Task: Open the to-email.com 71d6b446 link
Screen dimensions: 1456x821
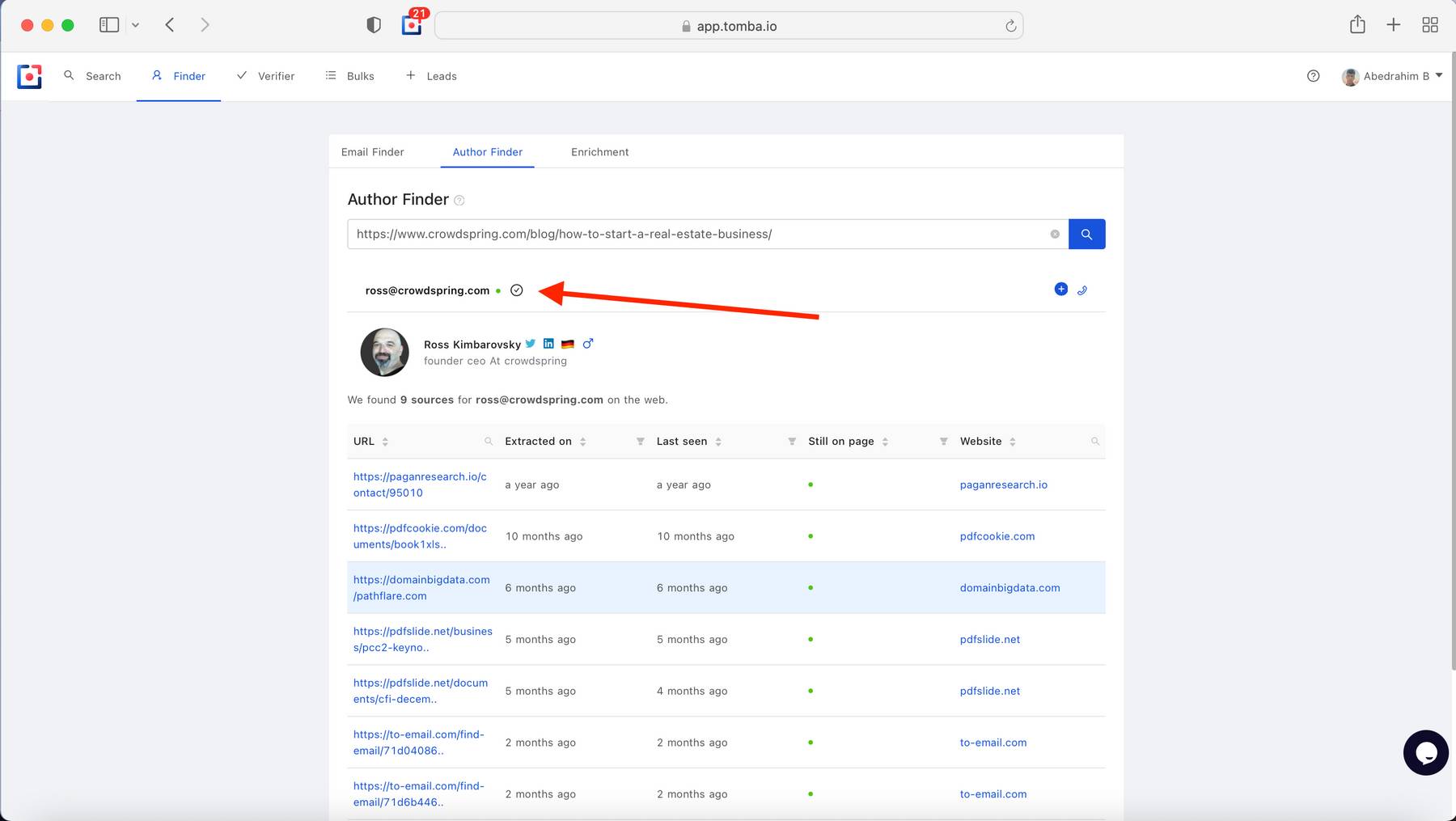Action: [418, 794]
